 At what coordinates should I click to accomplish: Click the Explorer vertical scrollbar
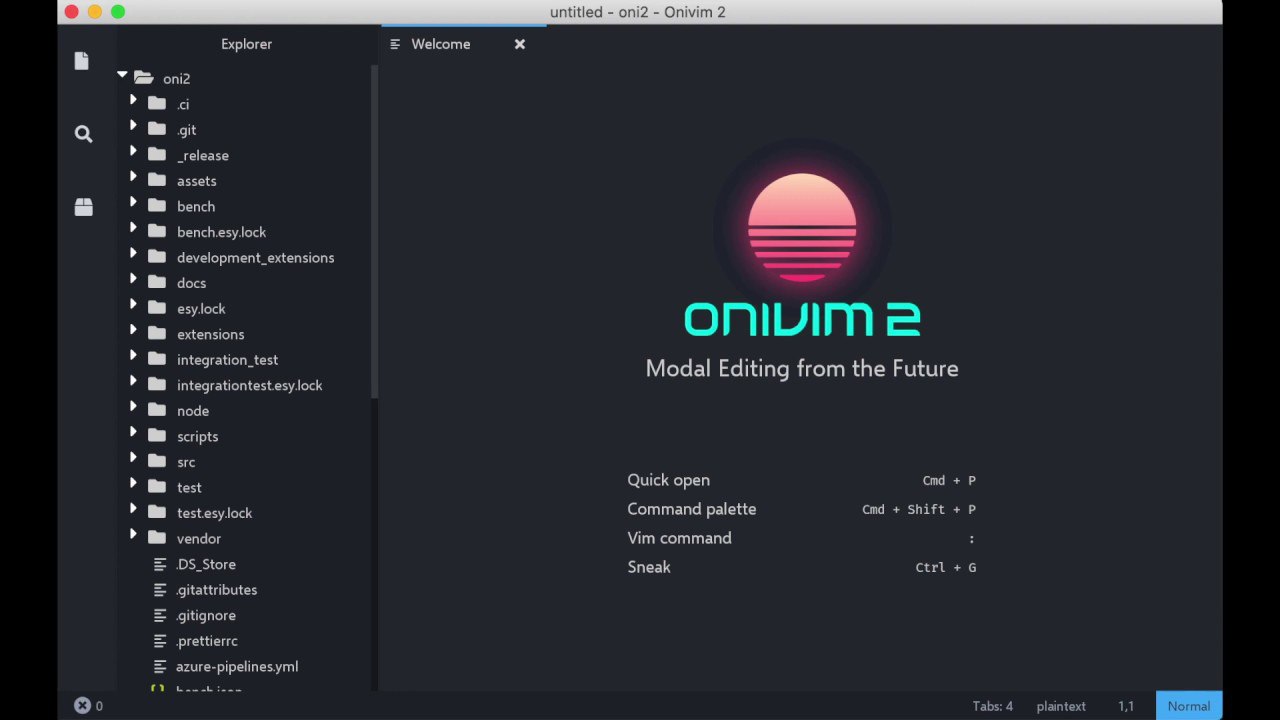tap(375, 230)
